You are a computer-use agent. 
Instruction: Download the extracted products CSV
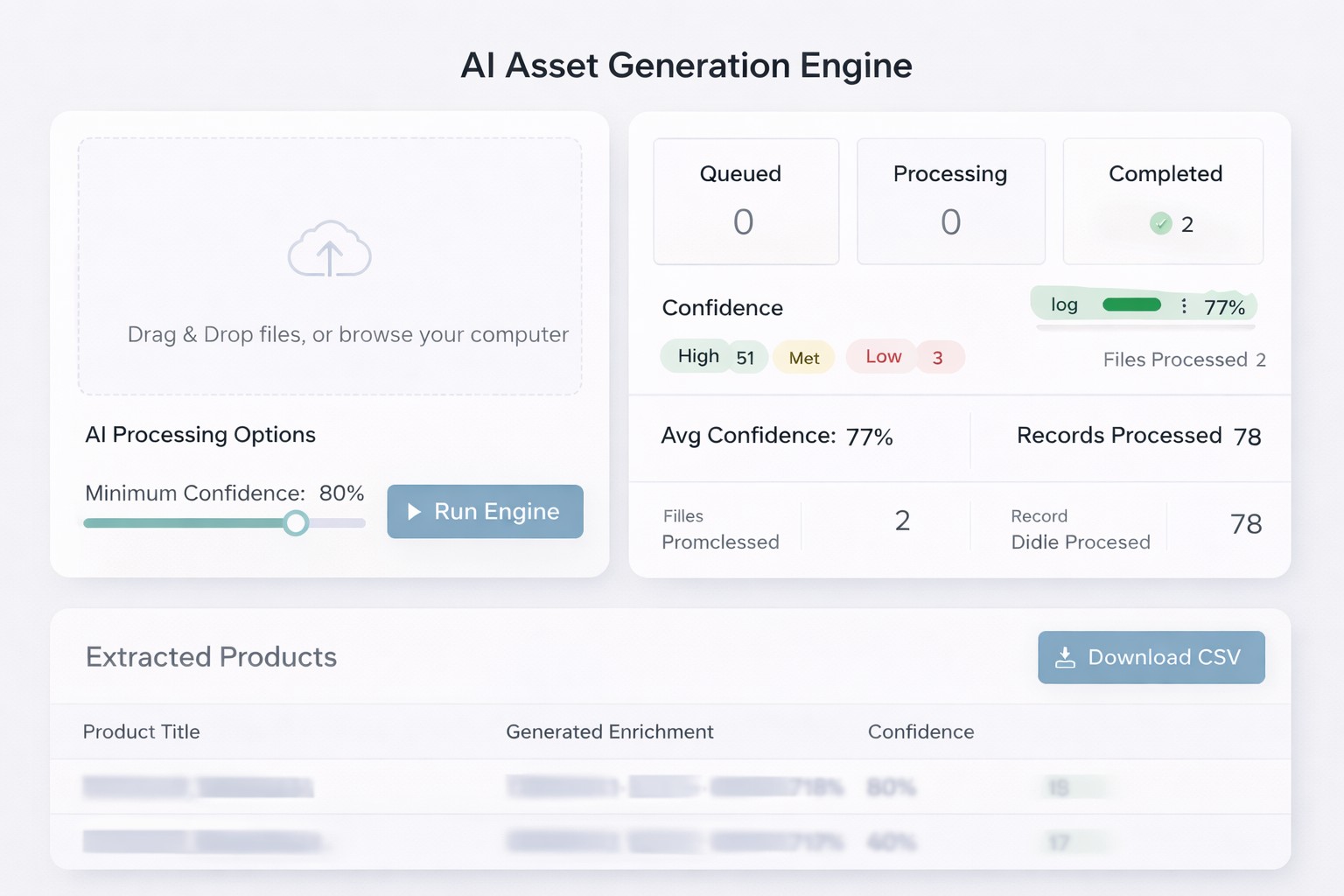(x=1151, y=657)
